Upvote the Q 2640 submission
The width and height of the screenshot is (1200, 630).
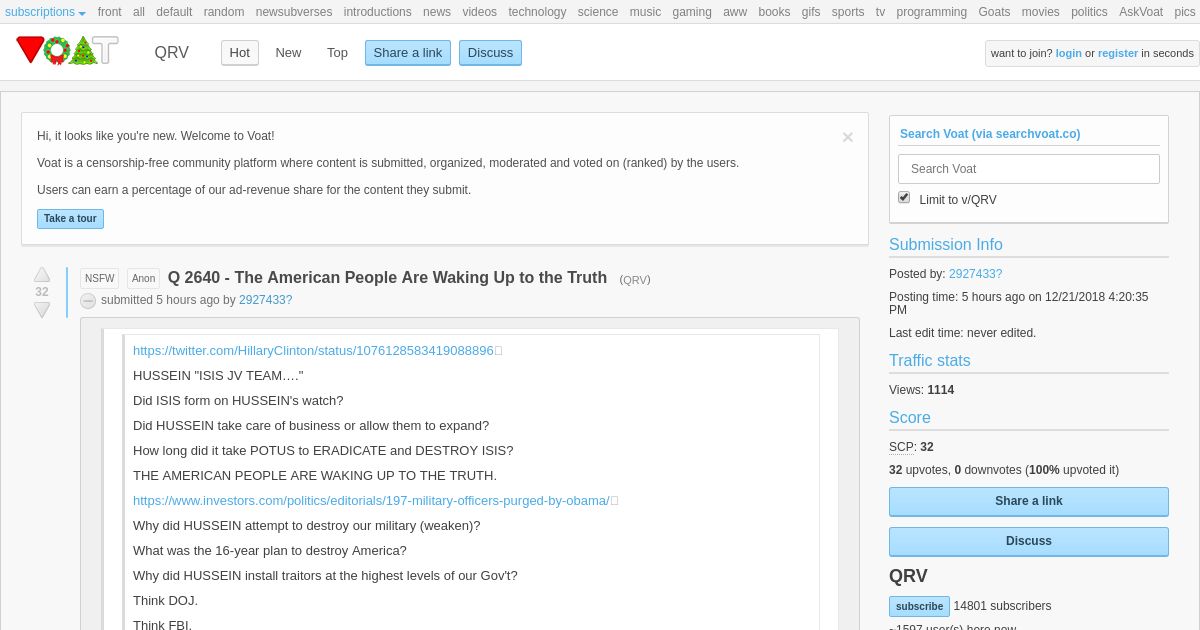[x=42, y=274]
